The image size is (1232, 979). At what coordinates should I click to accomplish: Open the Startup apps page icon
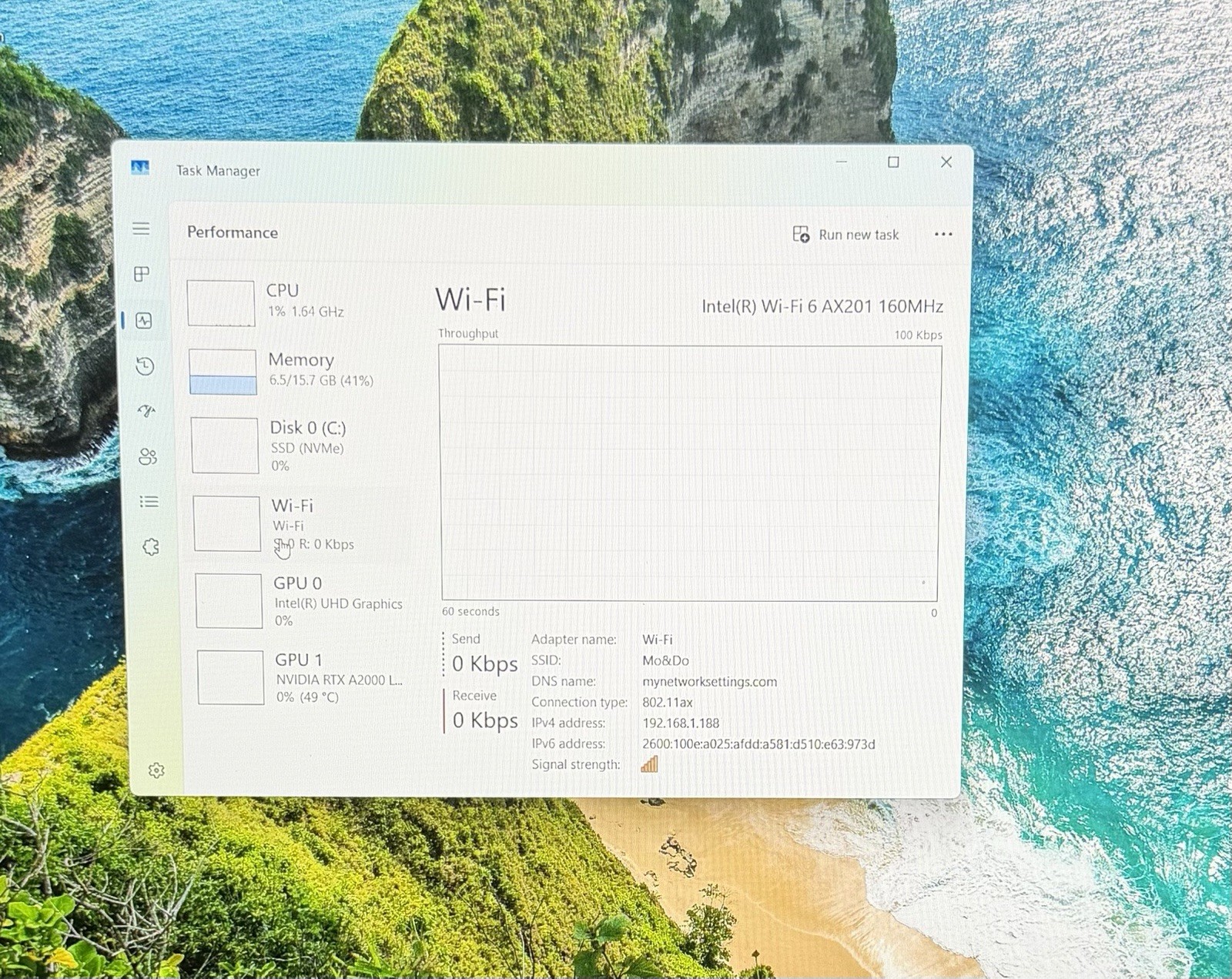click(146, 411)
